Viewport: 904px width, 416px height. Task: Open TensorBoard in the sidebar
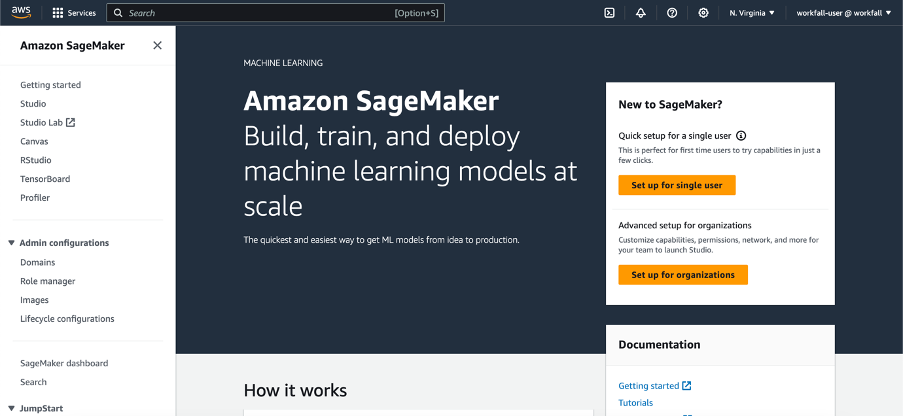[x=45, y=179]
